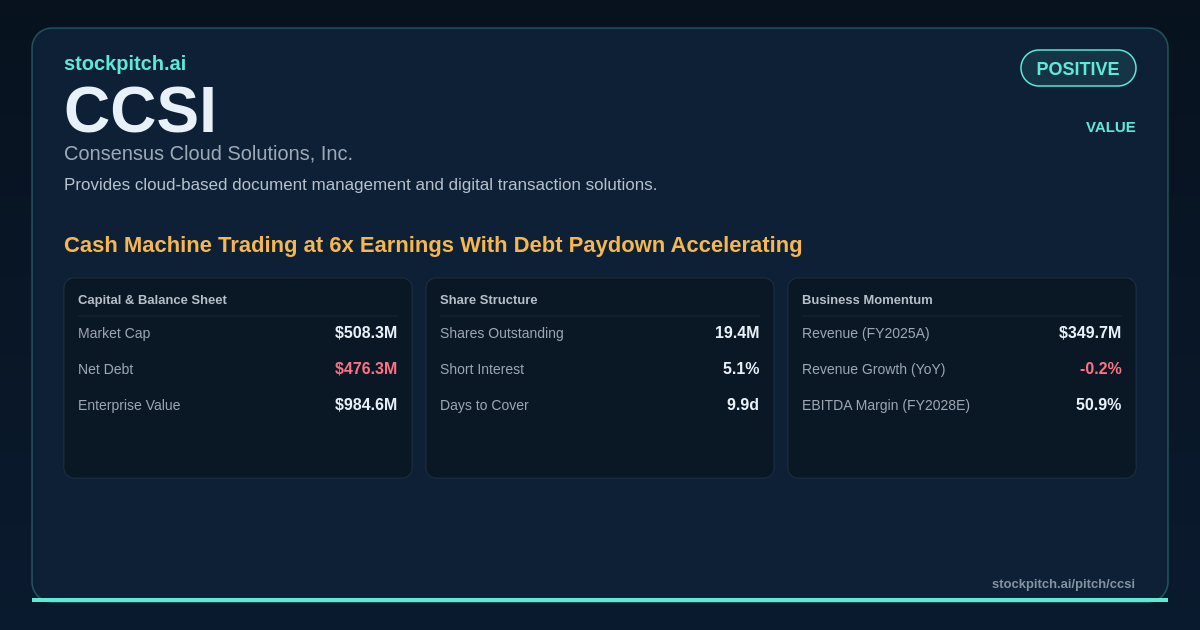Select the VALUE category tag
The width and height of the screenshot is (1200, 630).
click(1111, 127)
